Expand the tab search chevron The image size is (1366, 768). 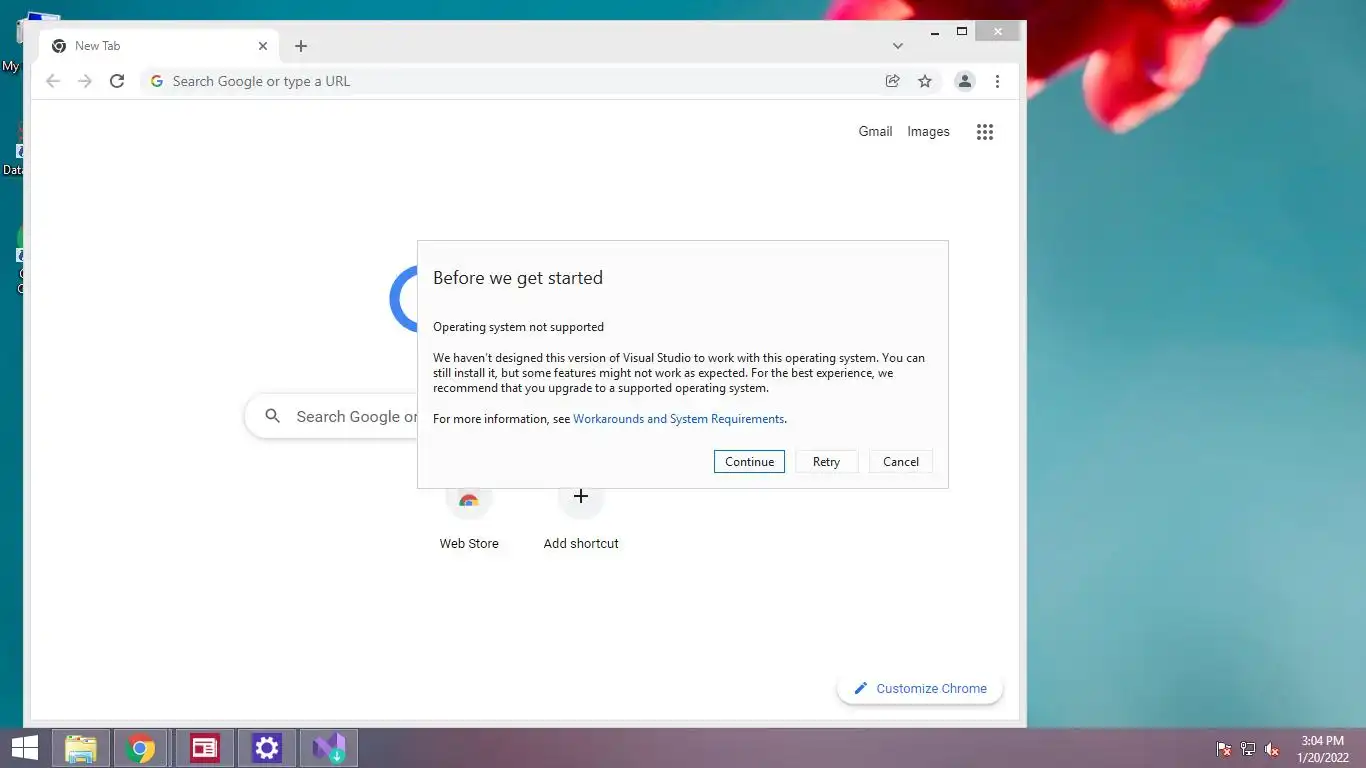(x=898, y=46)
